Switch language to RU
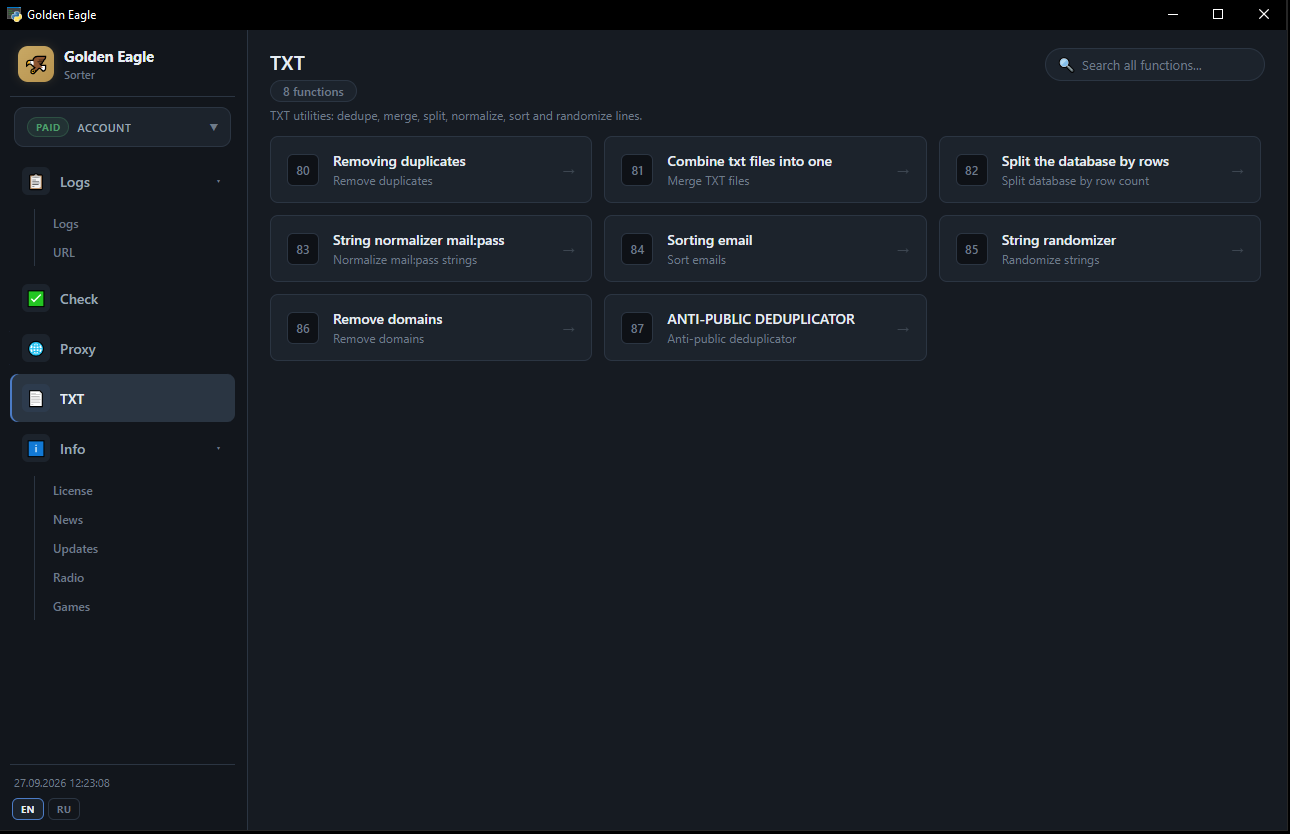1290x834 pixels. 64,809
